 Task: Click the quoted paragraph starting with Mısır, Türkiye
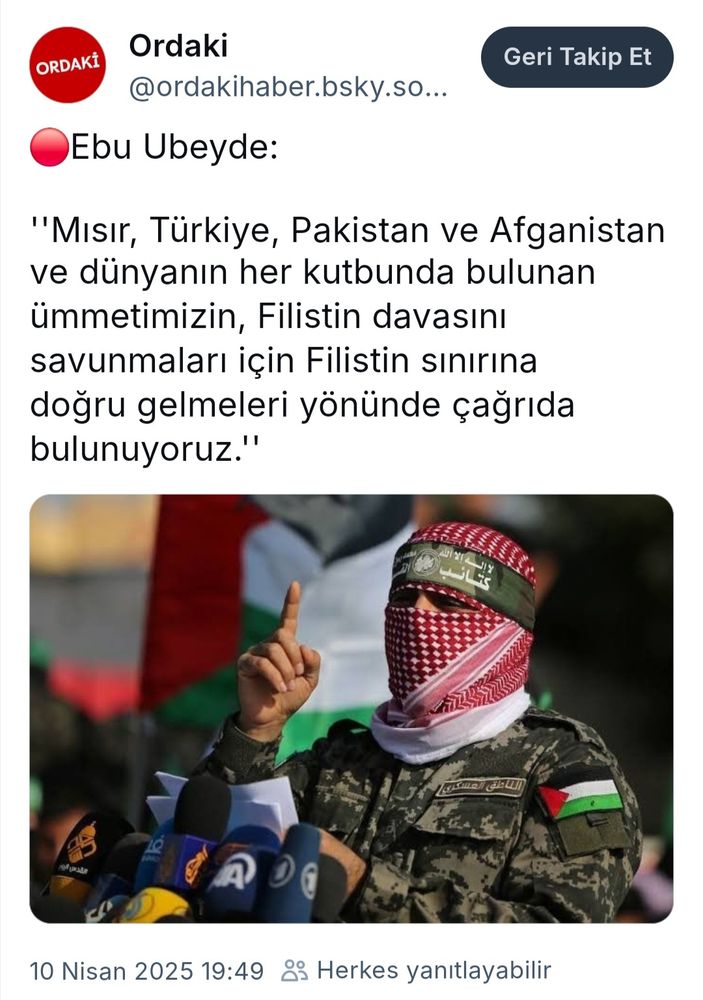pos(348,339)
